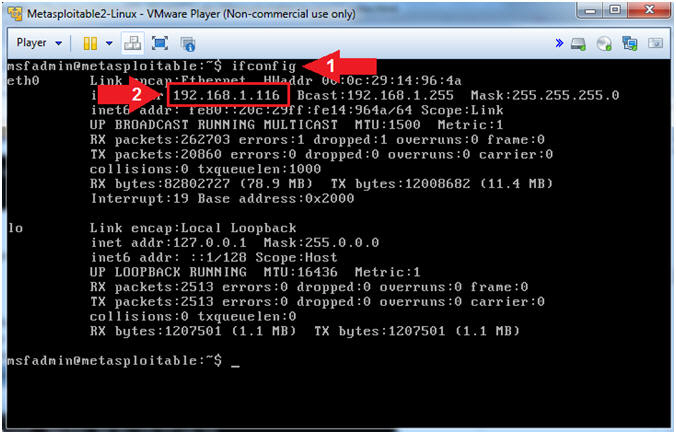Viewport: 676px width, 434px height.
Task: Open the network adapter device icon
Action: coord(630,43)
